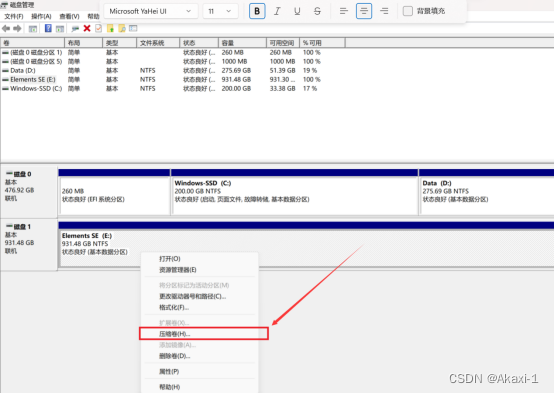Click the Back arrow in the toolbar
554x393 pixels.
point(6,28)
